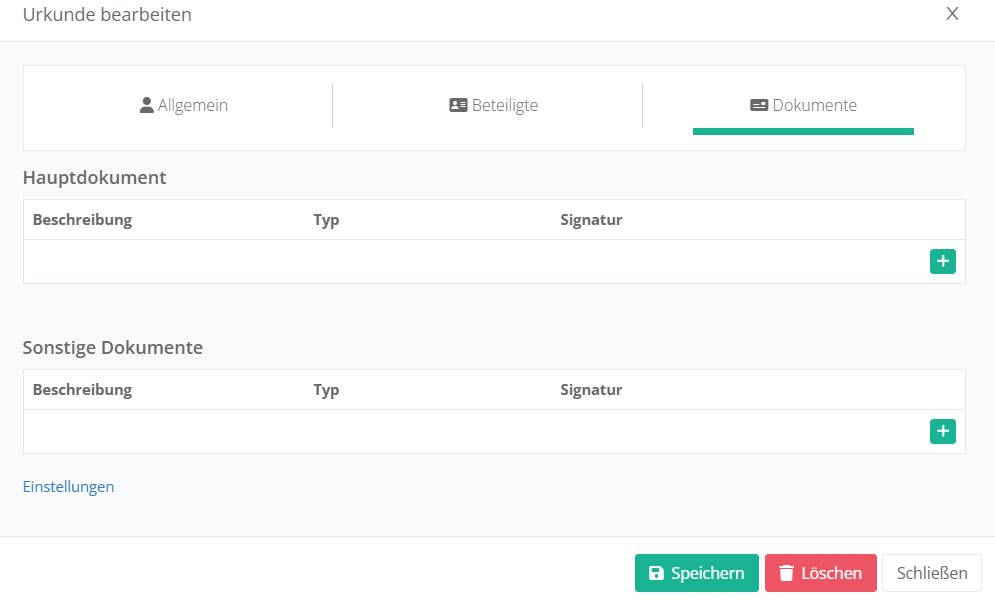Click the person icon on Allgemein tab
This screenshot has height=605, width=995.
point(146,105)
